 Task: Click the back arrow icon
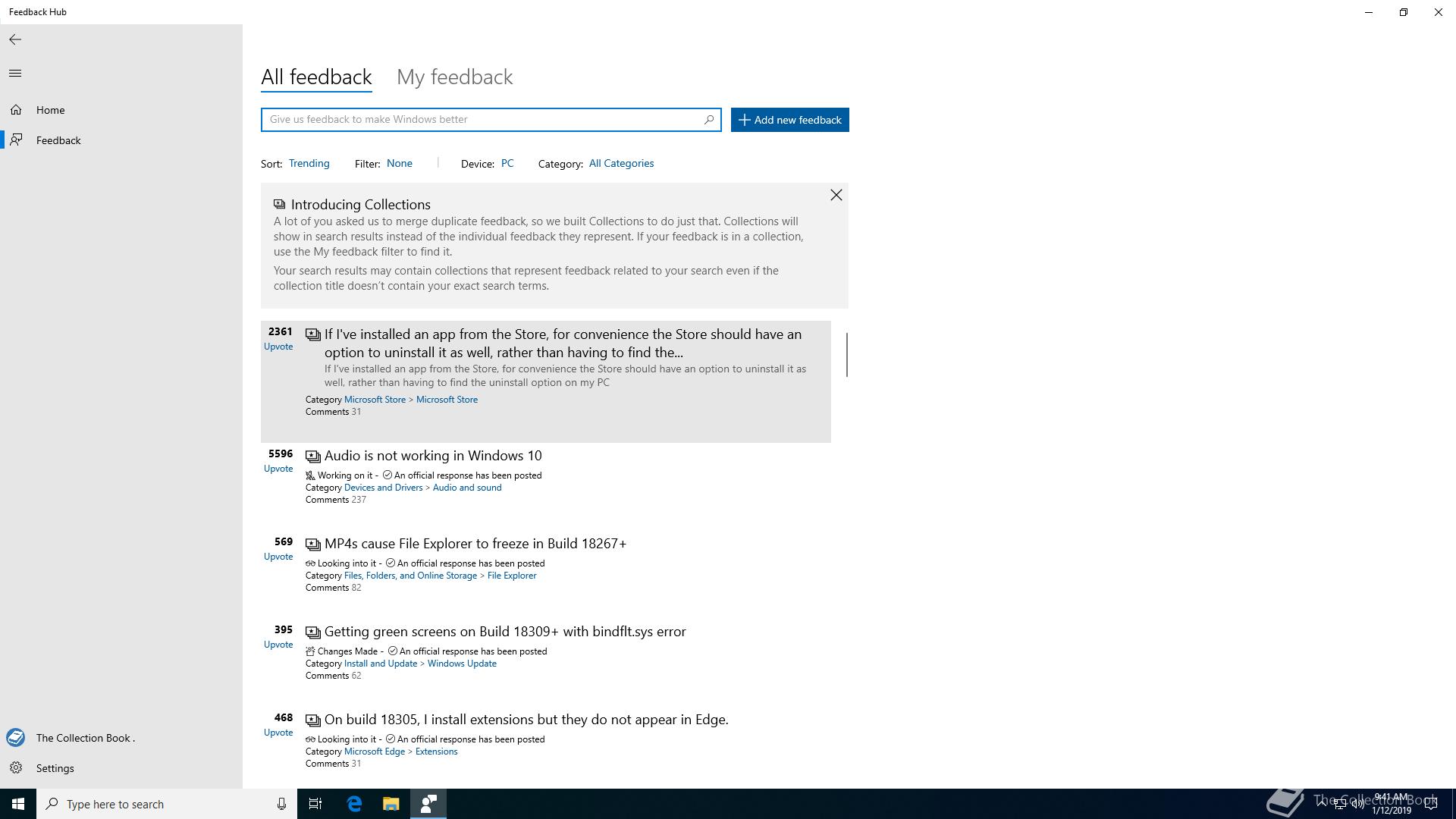click(15, 39)
